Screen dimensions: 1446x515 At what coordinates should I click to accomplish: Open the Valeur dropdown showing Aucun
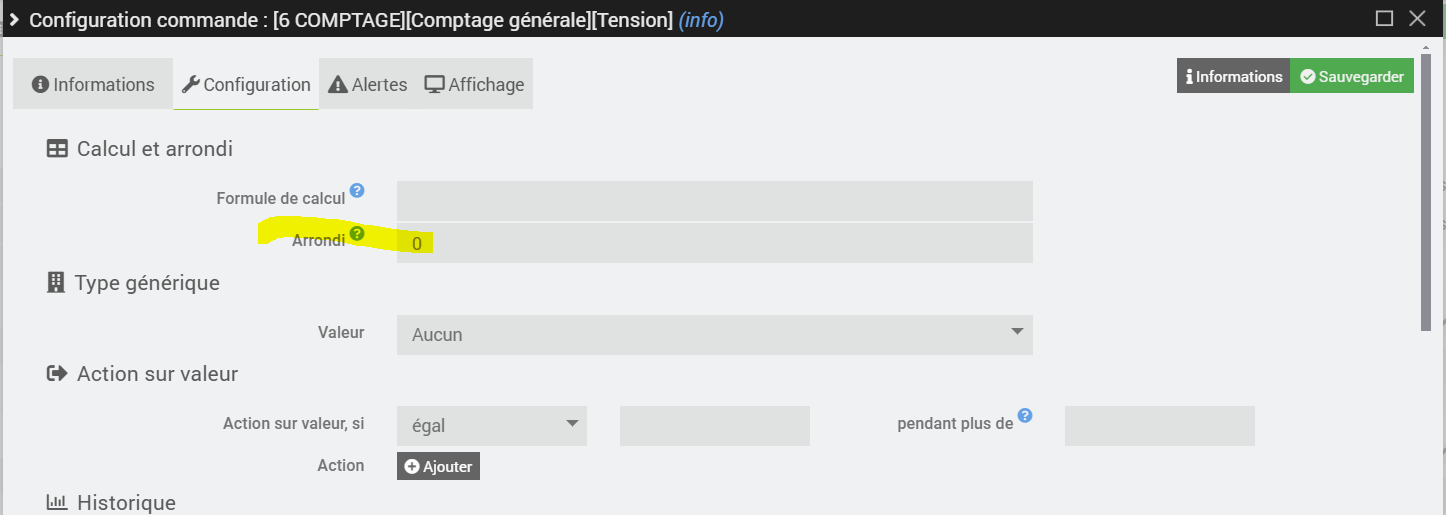[x=714, y=334]
